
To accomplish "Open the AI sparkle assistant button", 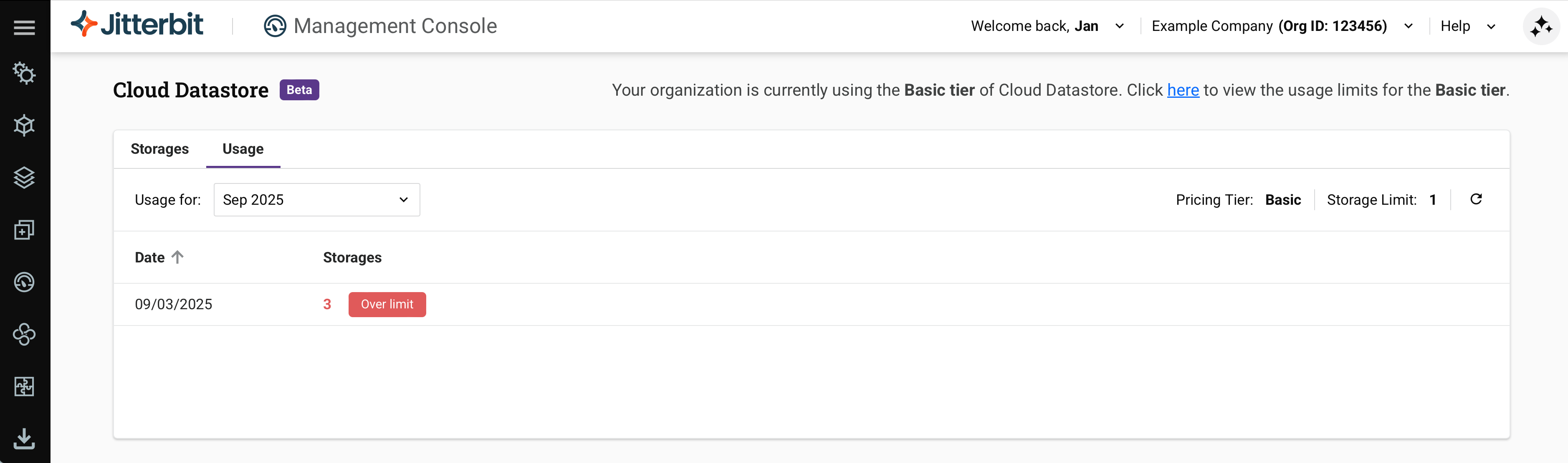I will coord(1540,27).
